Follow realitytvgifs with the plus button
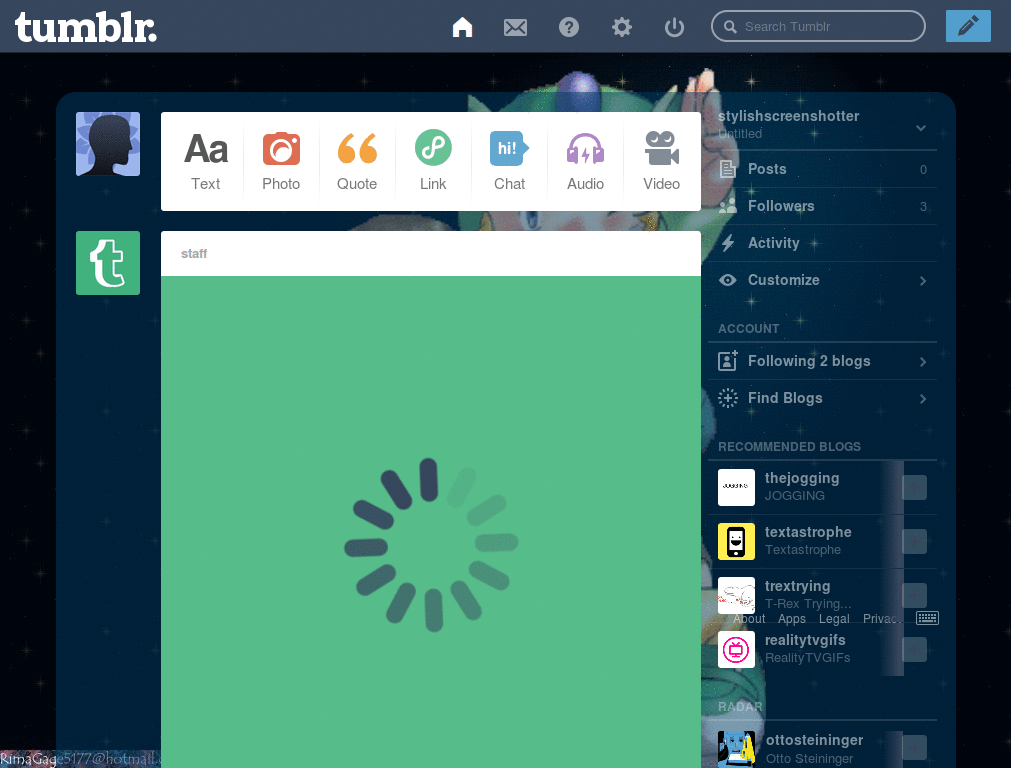 coord(915,650)
